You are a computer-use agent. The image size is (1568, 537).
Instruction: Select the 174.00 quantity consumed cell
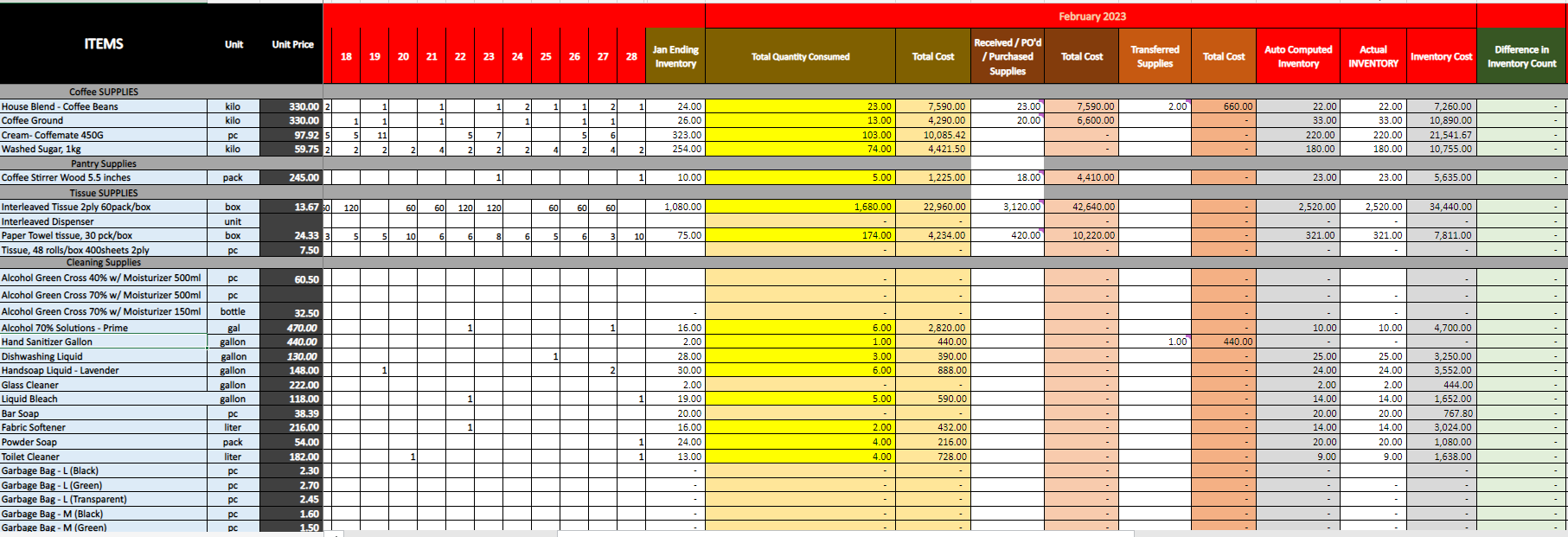[800, 235]
